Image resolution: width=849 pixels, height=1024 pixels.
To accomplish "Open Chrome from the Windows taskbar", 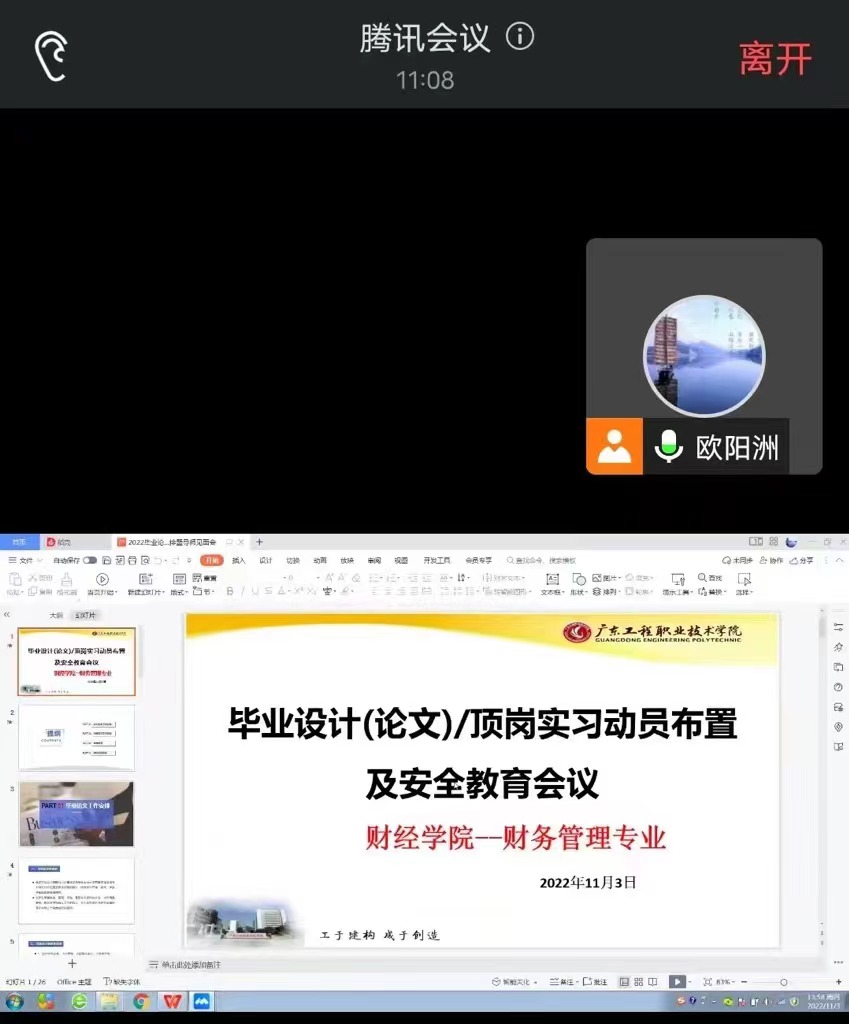I will (141, 1001).
